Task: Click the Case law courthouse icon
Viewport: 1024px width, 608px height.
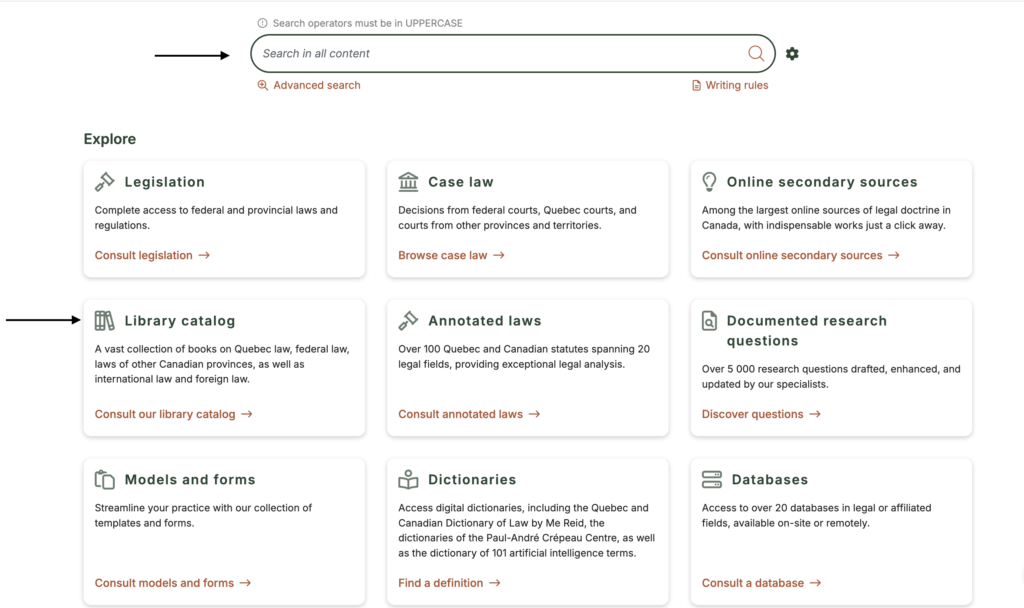Action: click(408, 182)
